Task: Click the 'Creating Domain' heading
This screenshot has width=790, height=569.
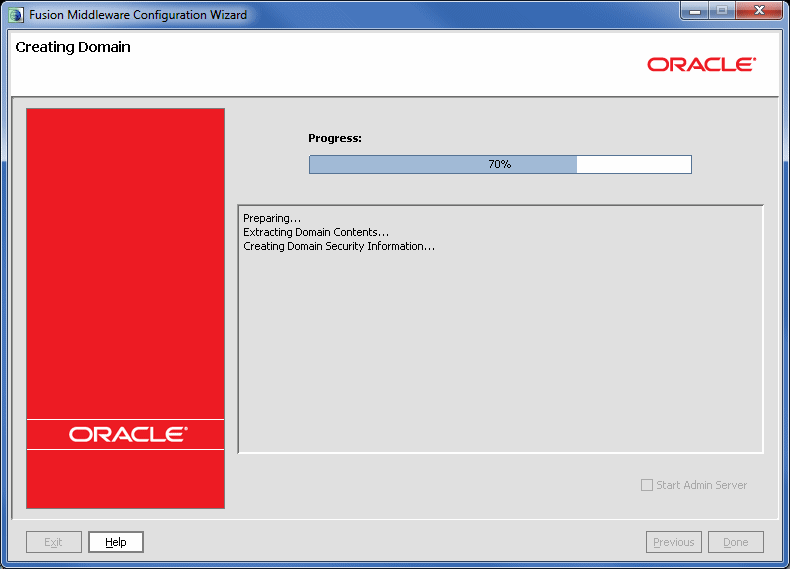Action: tap(73, 47)
